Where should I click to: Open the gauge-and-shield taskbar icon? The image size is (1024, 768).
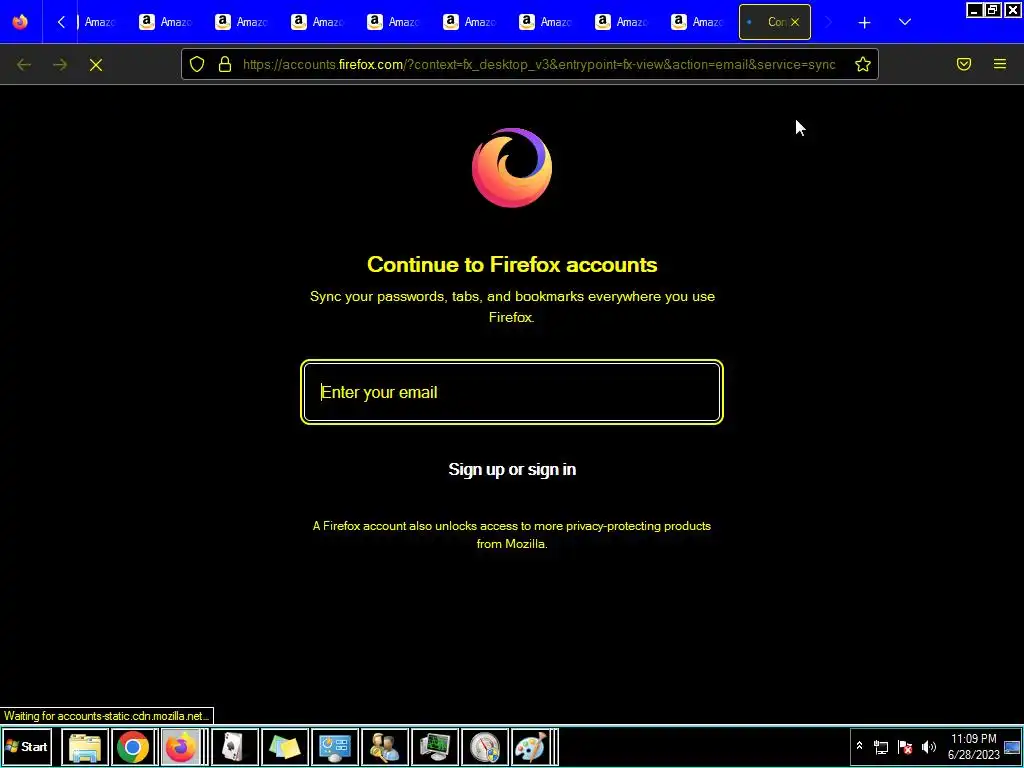[485, 747]
